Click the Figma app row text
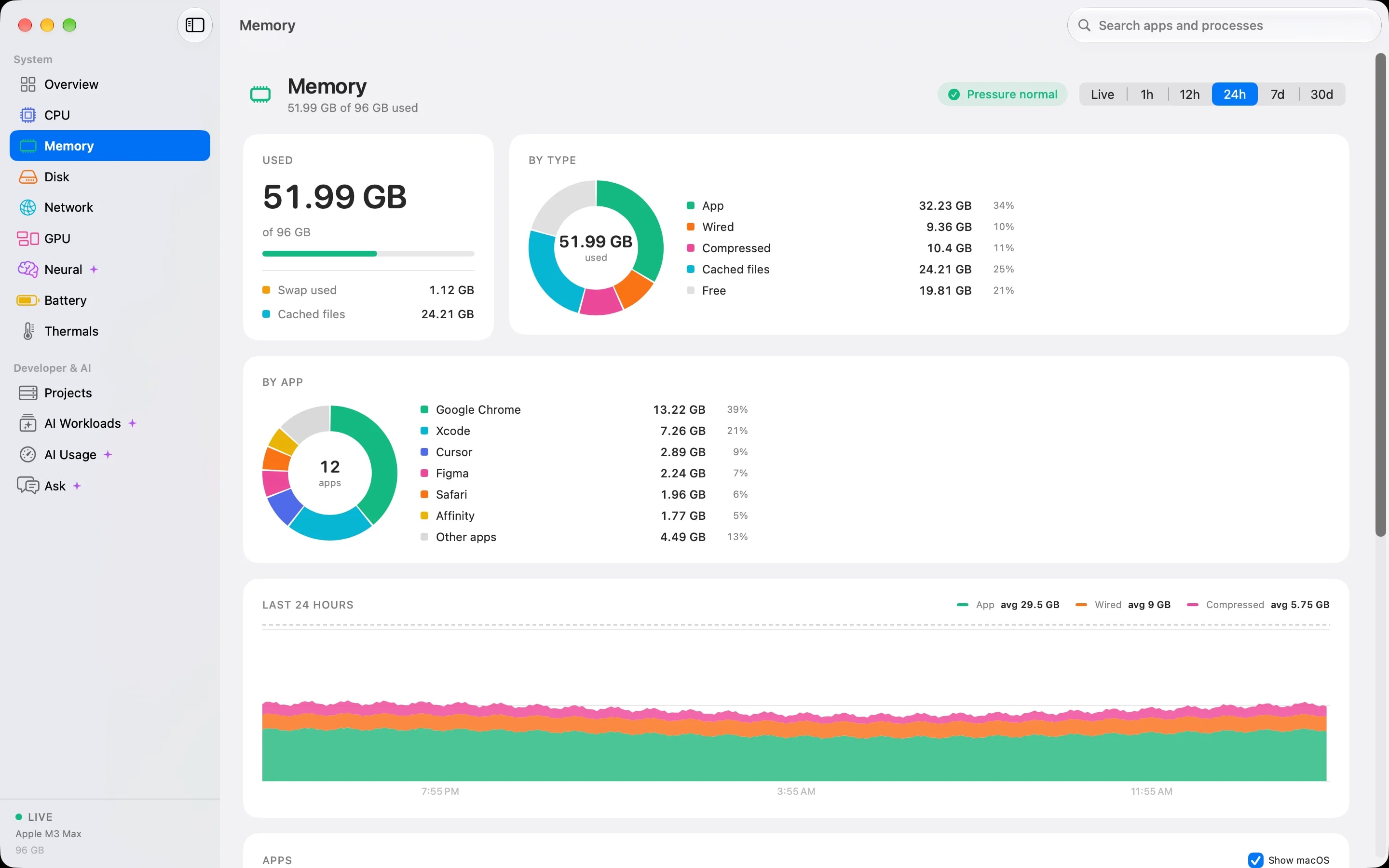 452,473
